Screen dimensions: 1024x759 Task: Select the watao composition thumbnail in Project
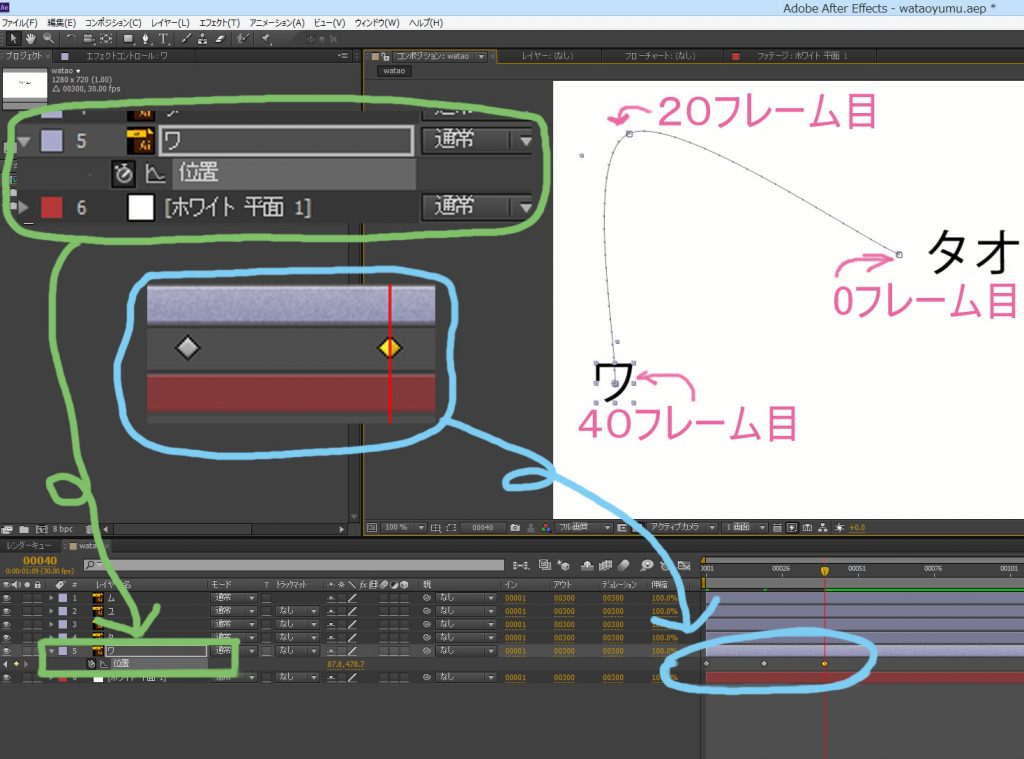point(25,84)
